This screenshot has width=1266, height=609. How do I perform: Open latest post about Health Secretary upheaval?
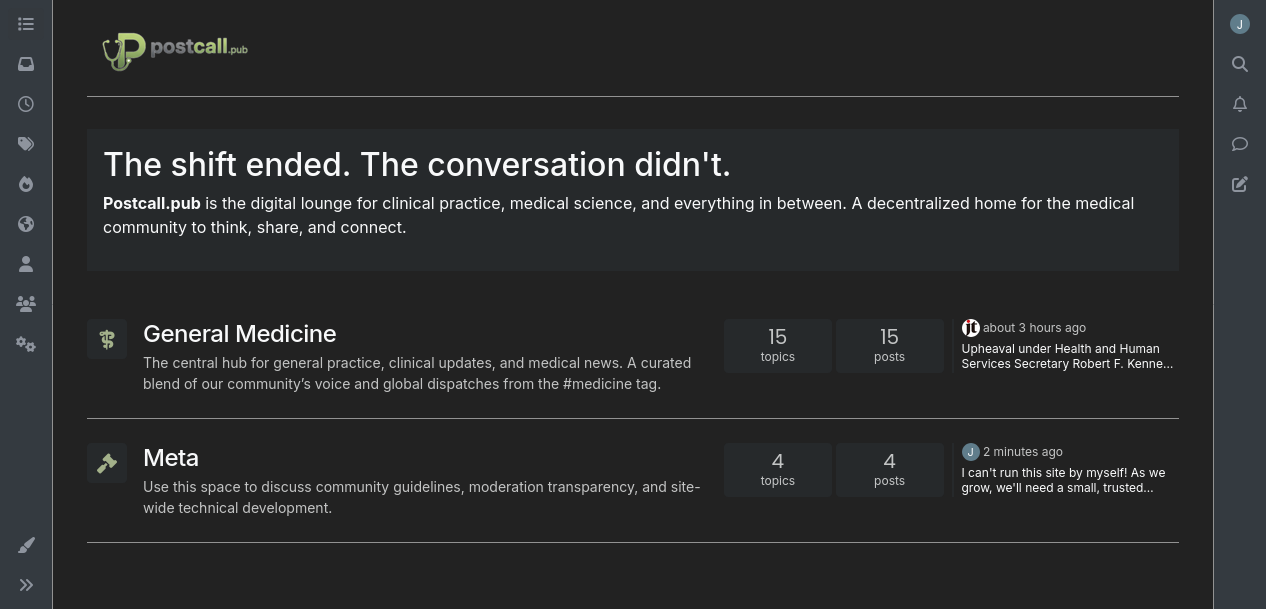pos(1067,356)
